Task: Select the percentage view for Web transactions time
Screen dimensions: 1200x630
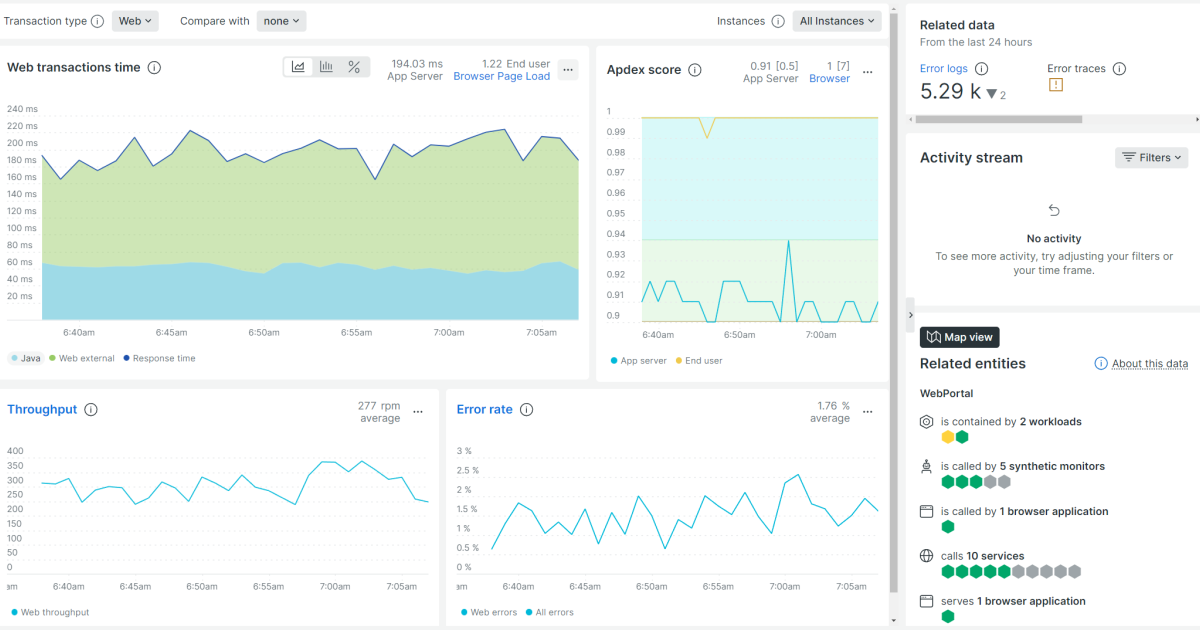Action: pos(354,66)
